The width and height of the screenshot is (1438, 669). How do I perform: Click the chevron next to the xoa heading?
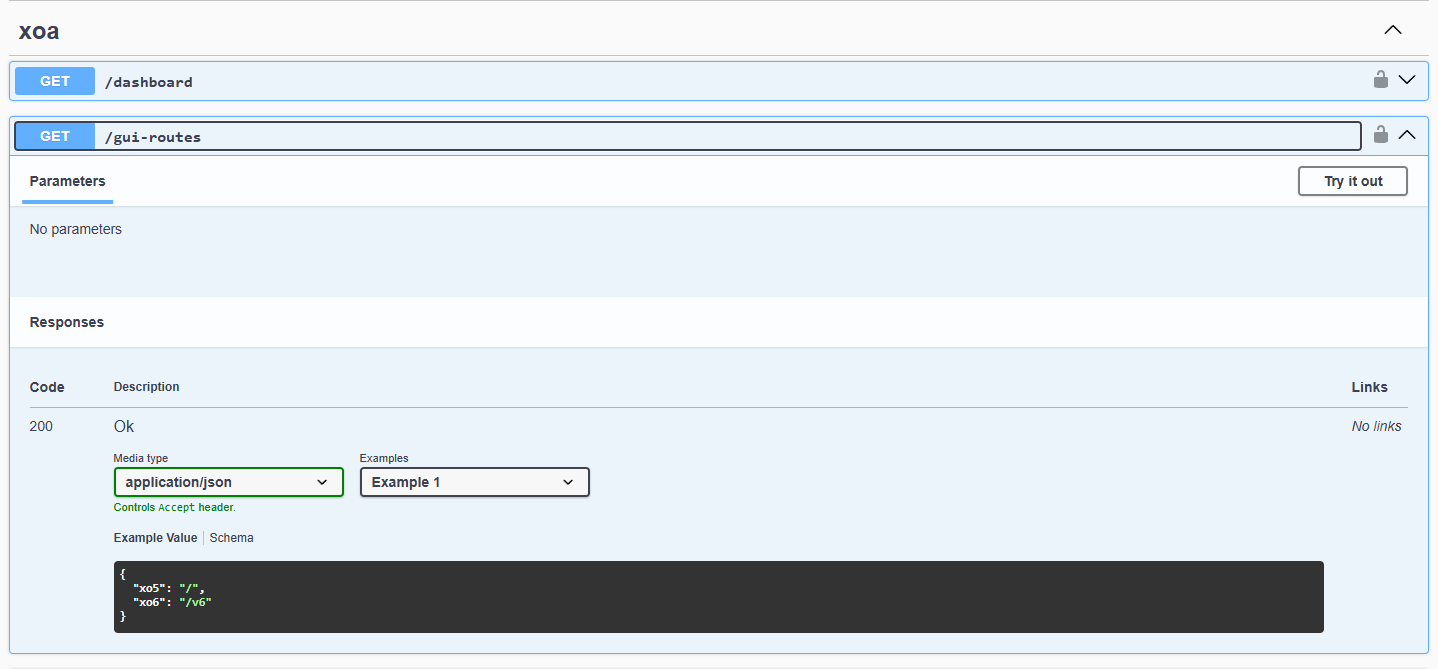pos(1392,30)
